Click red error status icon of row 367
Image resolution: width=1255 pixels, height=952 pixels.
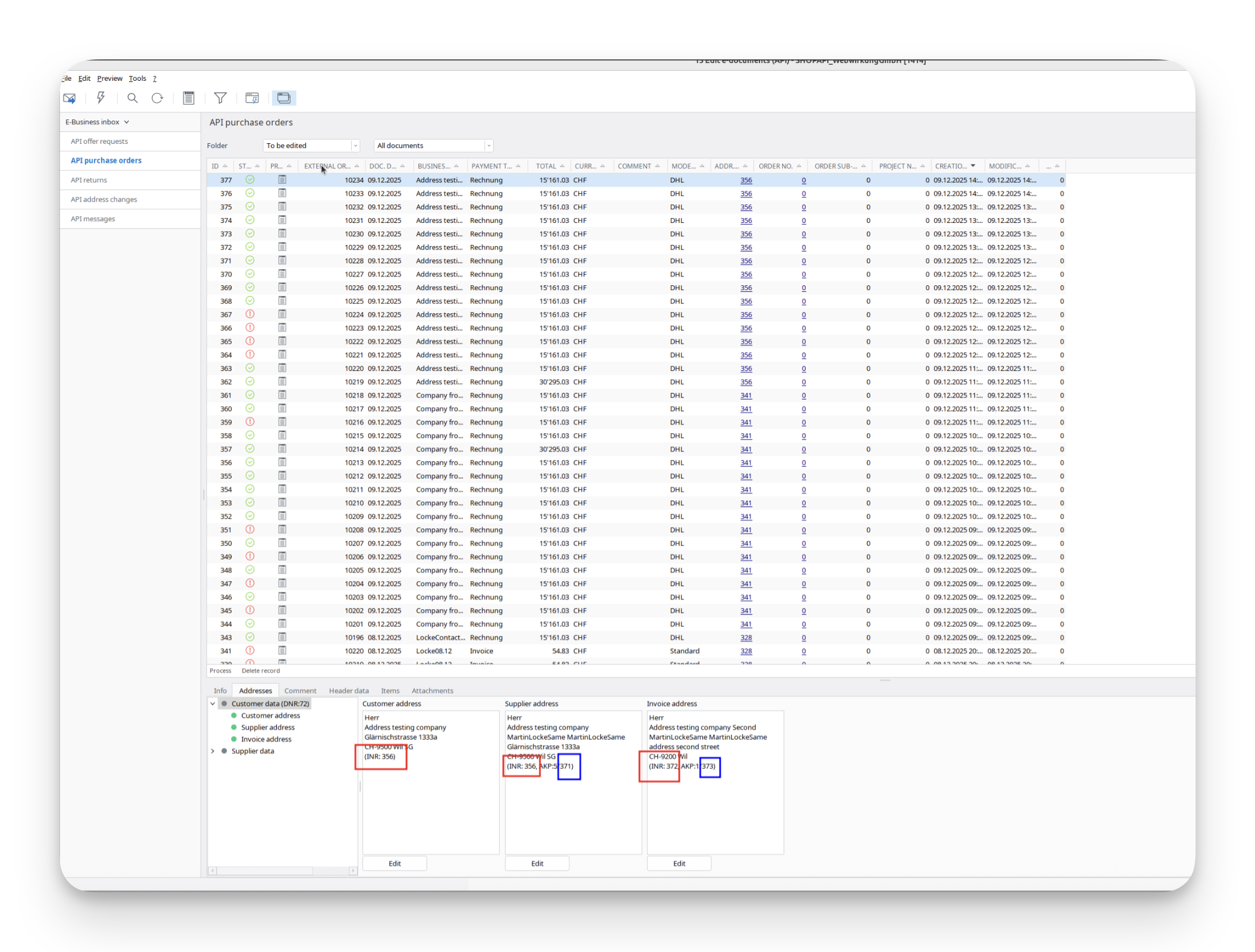tap(250, 314)
